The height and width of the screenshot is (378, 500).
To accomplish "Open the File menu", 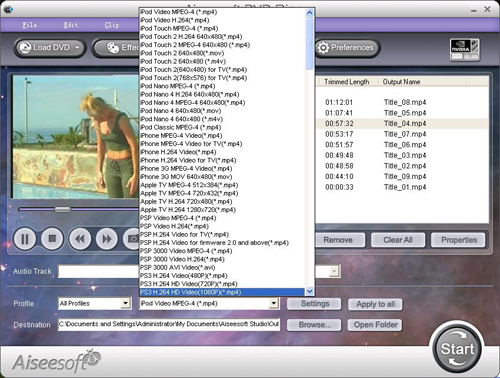I will tap(30, 25).
